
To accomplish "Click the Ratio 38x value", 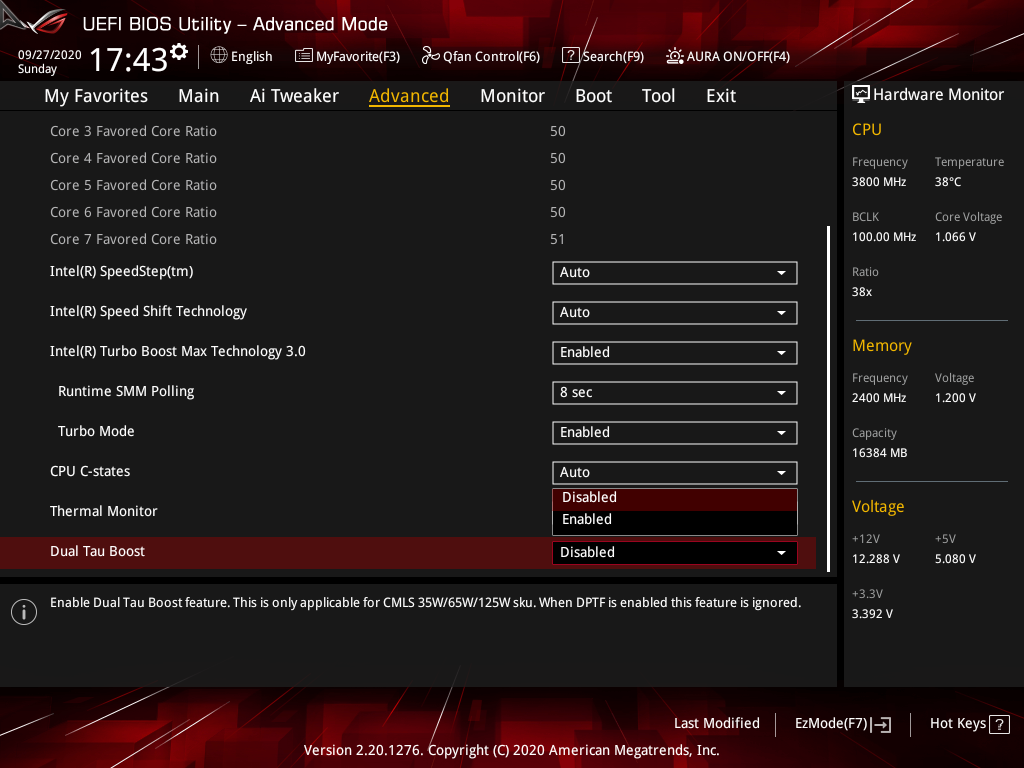I will (862, 292).
